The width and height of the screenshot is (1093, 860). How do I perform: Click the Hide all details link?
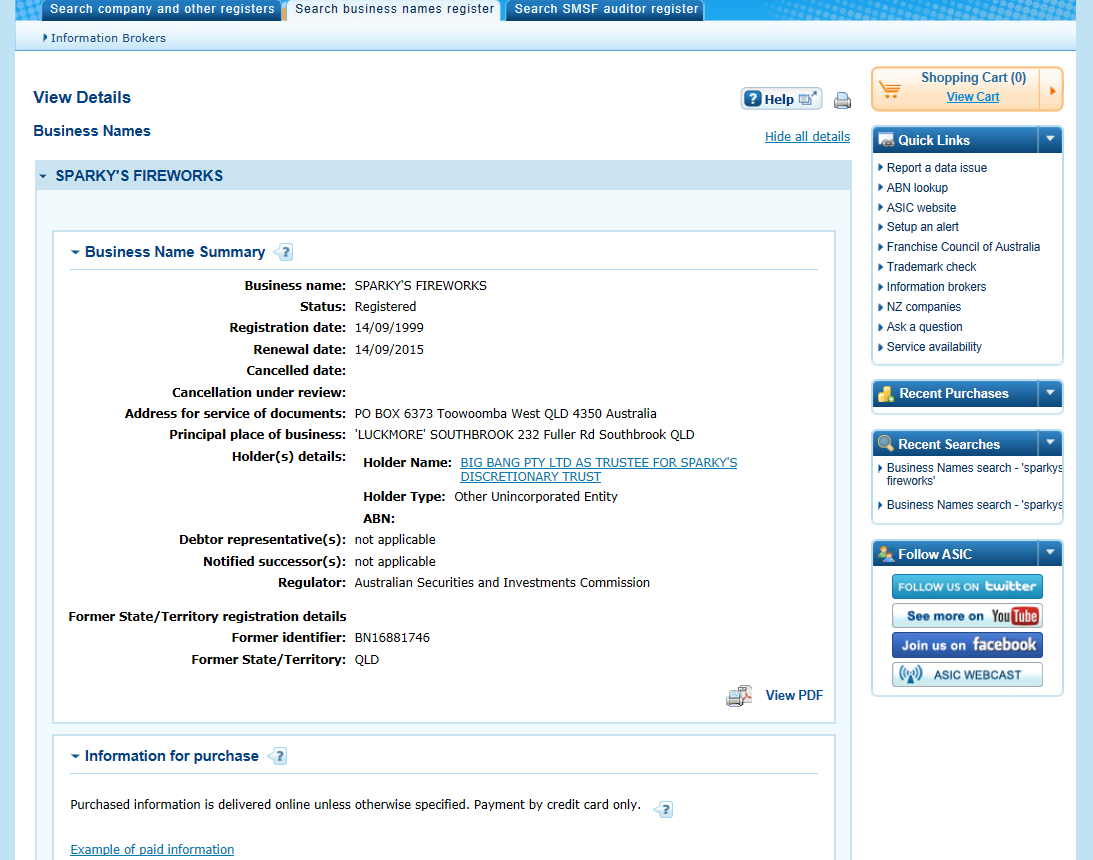coord(807,137)
